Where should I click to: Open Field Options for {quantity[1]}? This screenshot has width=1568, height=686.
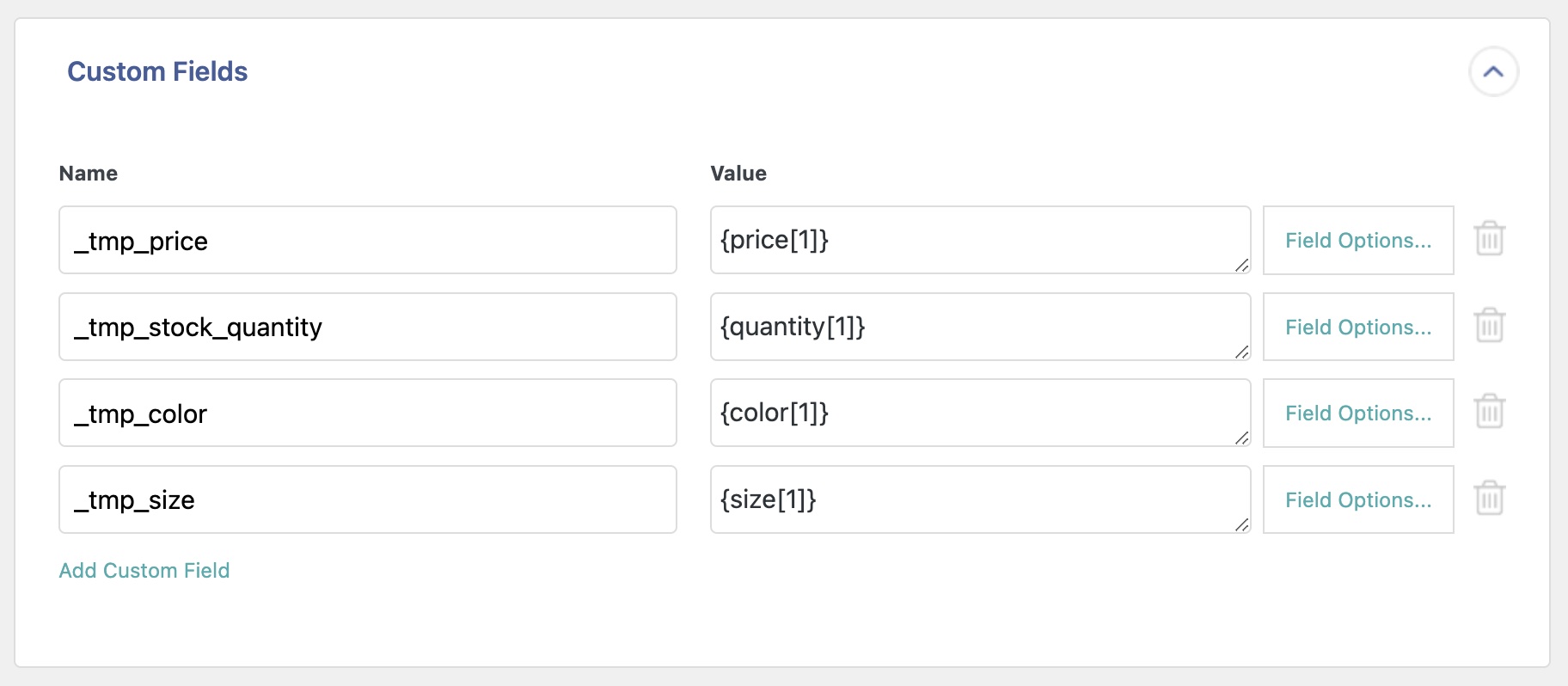[1357, 327]
